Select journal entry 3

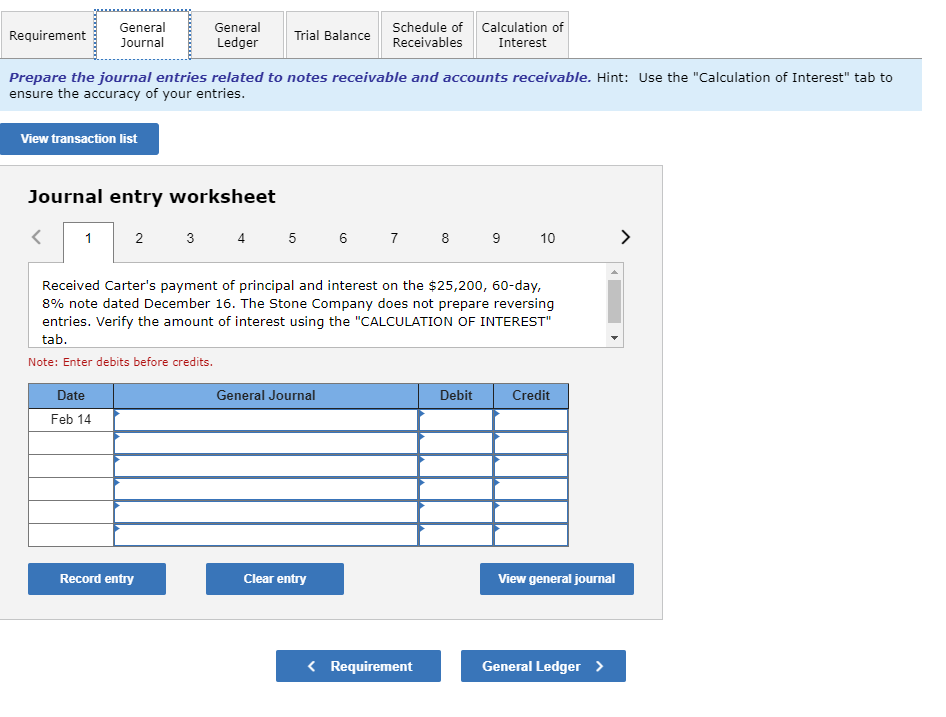pyautogui.click(x=190, y=238)
